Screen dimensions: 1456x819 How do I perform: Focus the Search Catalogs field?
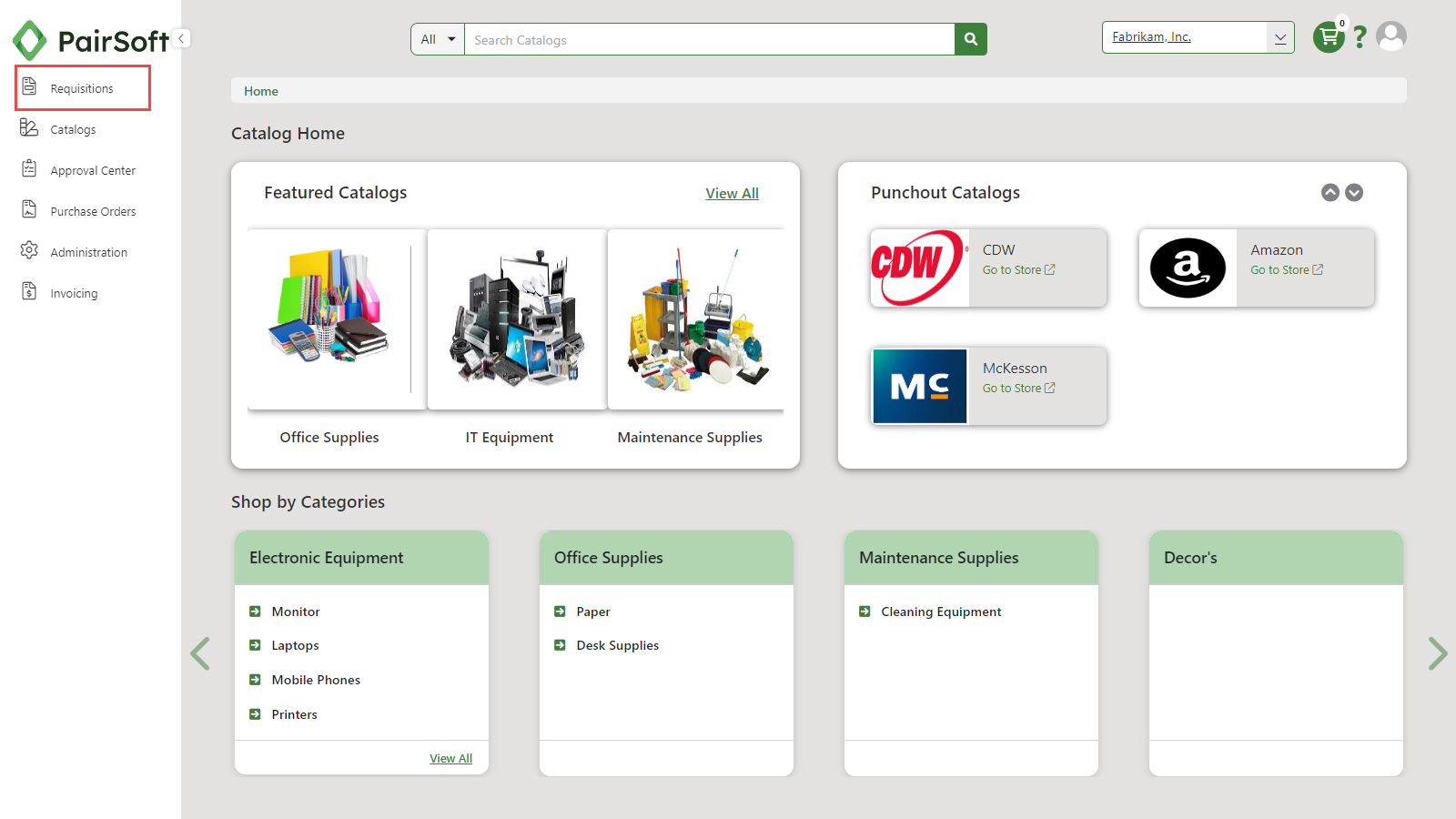709,39
